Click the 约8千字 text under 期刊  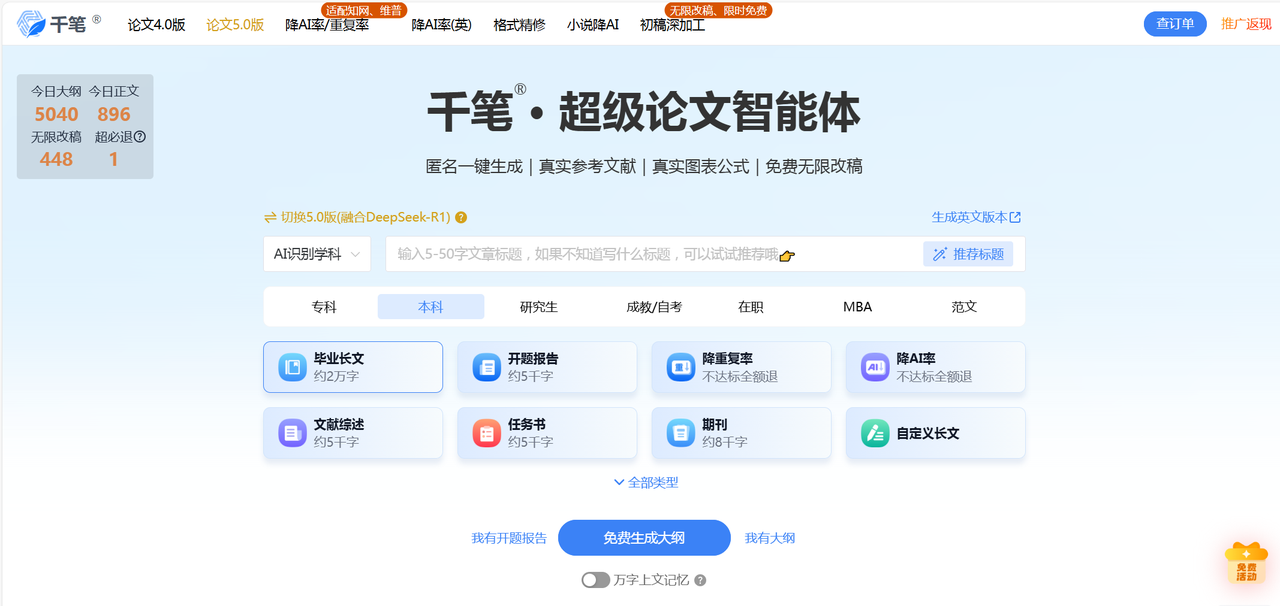coord(725,442)
